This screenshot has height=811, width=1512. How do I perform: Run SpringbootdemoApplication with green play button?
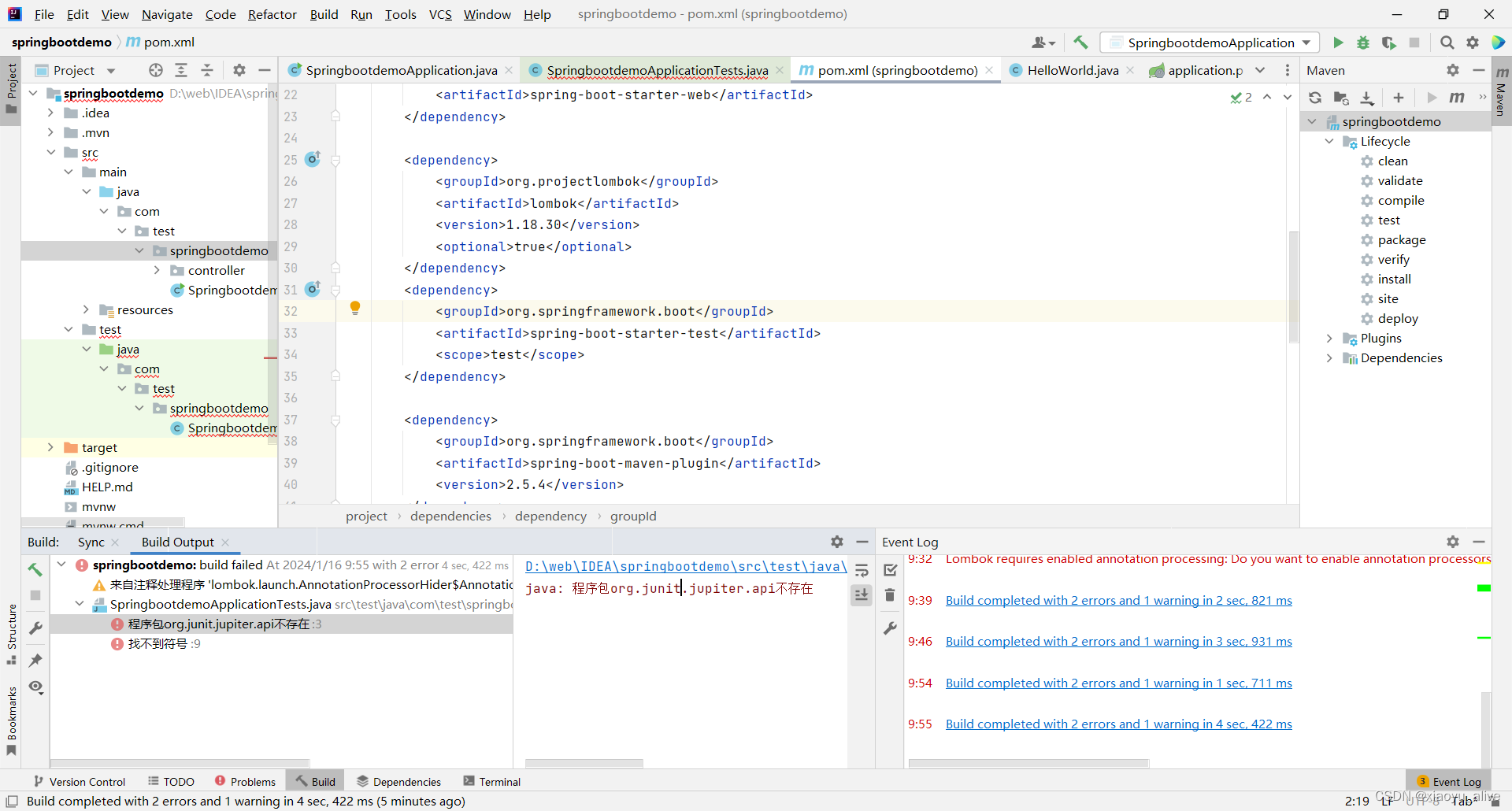[x=1338, y=43]
